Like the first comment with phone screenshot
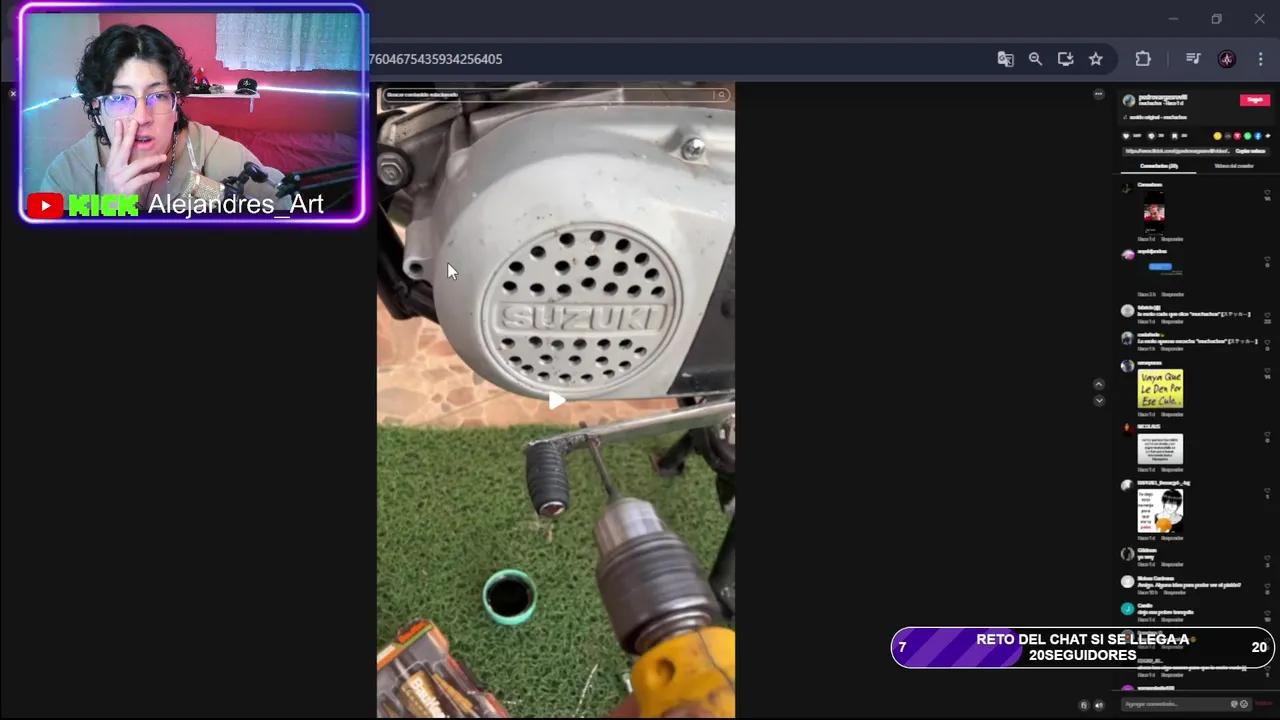Screen dimensions: 1280x720 [1267, 192]
